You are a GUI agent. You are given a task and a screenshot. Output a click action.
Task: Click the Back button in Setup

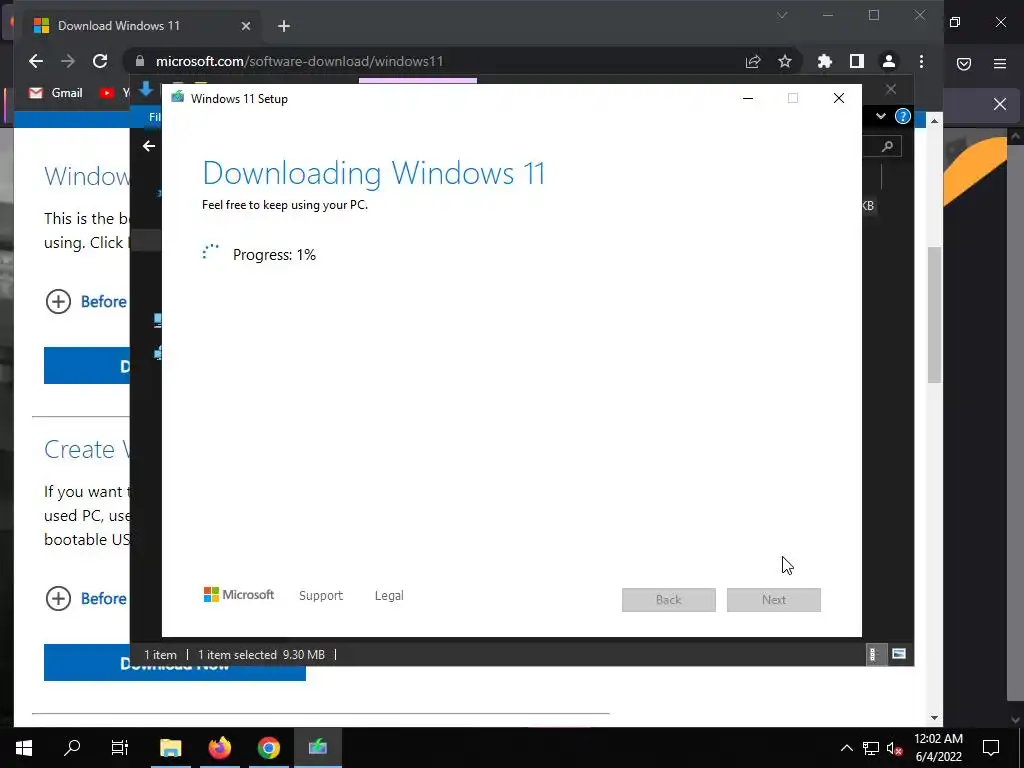[x=669, y=600]
